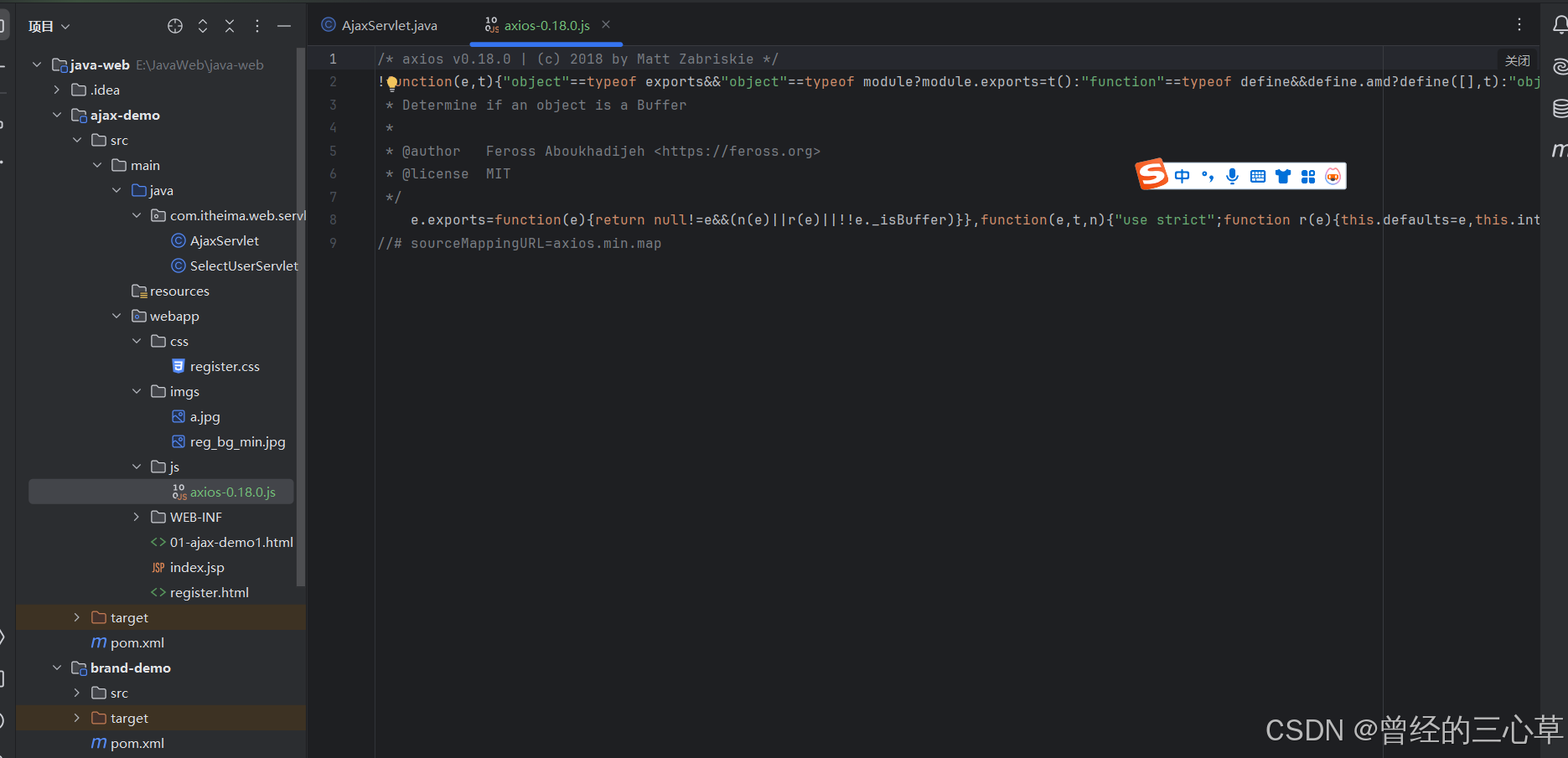
Task: Toggle the punctuation mode in IME bar
Action: [x=1208, y=176]
